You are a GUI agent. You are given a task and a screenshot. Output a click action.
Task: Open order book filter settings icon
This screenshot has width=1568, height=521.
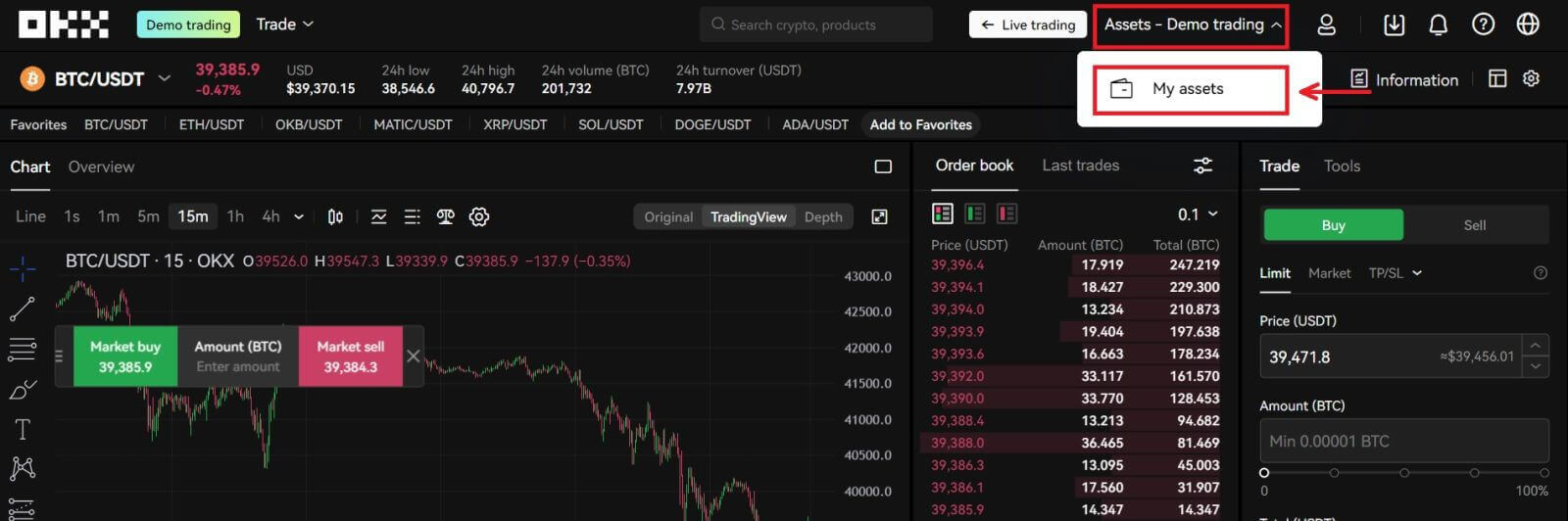click(x=1202, y=166)
